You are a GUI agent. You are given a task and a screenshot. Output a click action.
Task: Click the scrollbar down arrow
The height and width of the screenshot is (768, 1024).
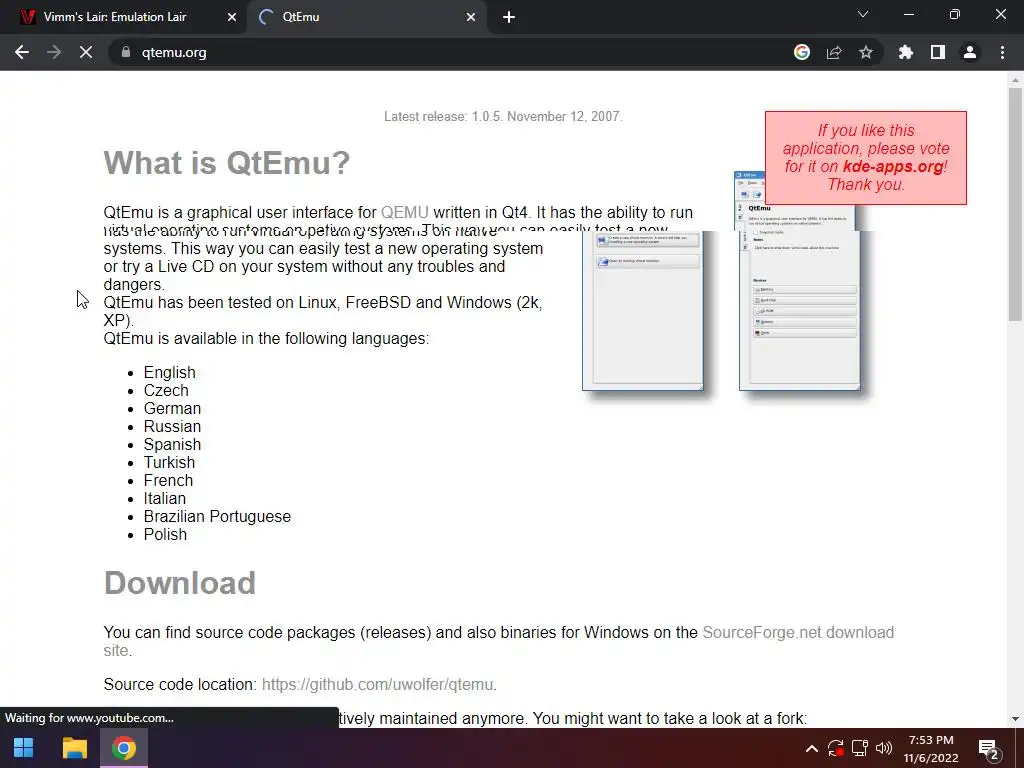[1015, 719]
